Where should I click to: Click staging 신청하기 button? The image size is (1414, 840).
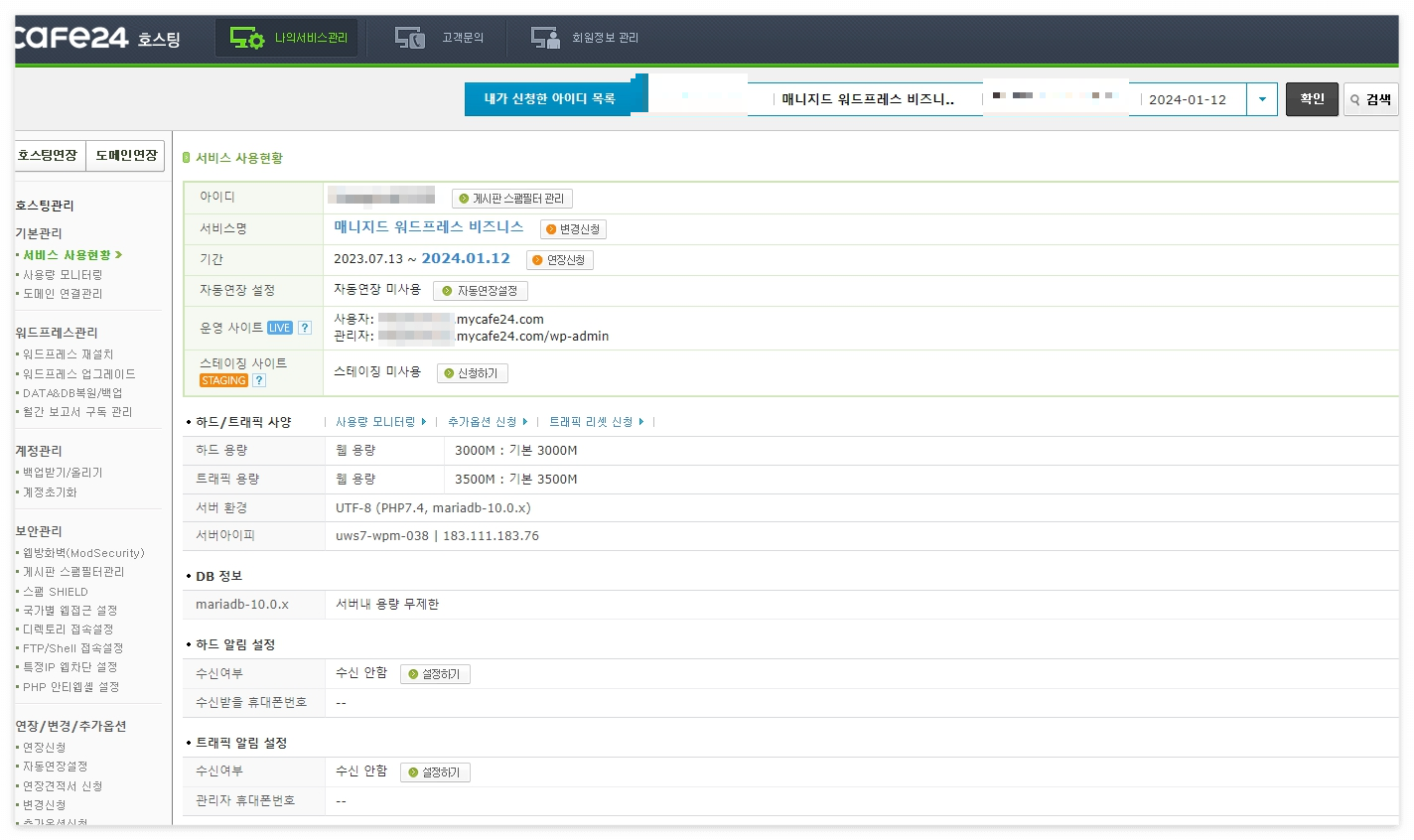pos(473,373)
